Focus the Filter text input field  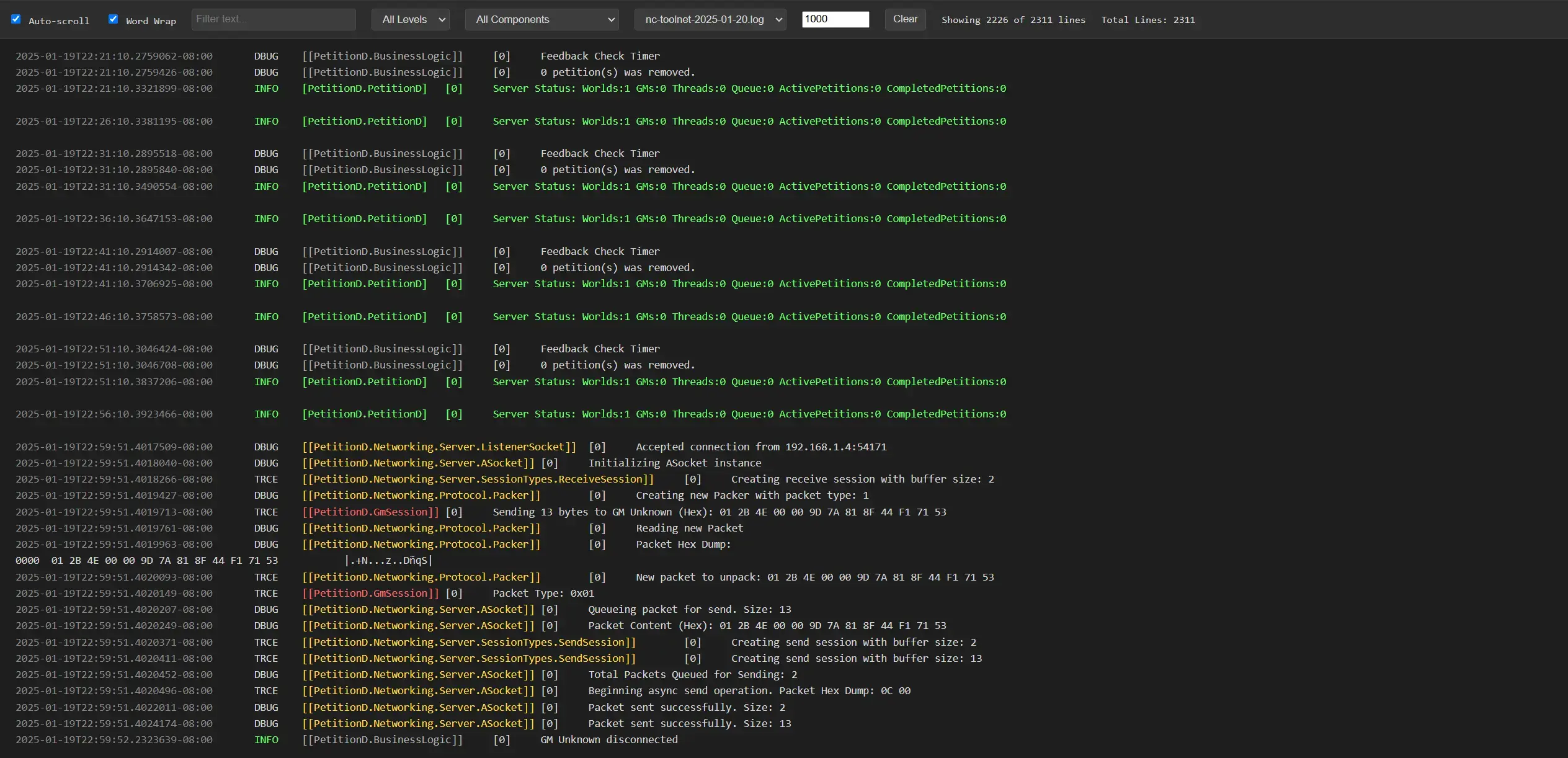coord(274,19)
